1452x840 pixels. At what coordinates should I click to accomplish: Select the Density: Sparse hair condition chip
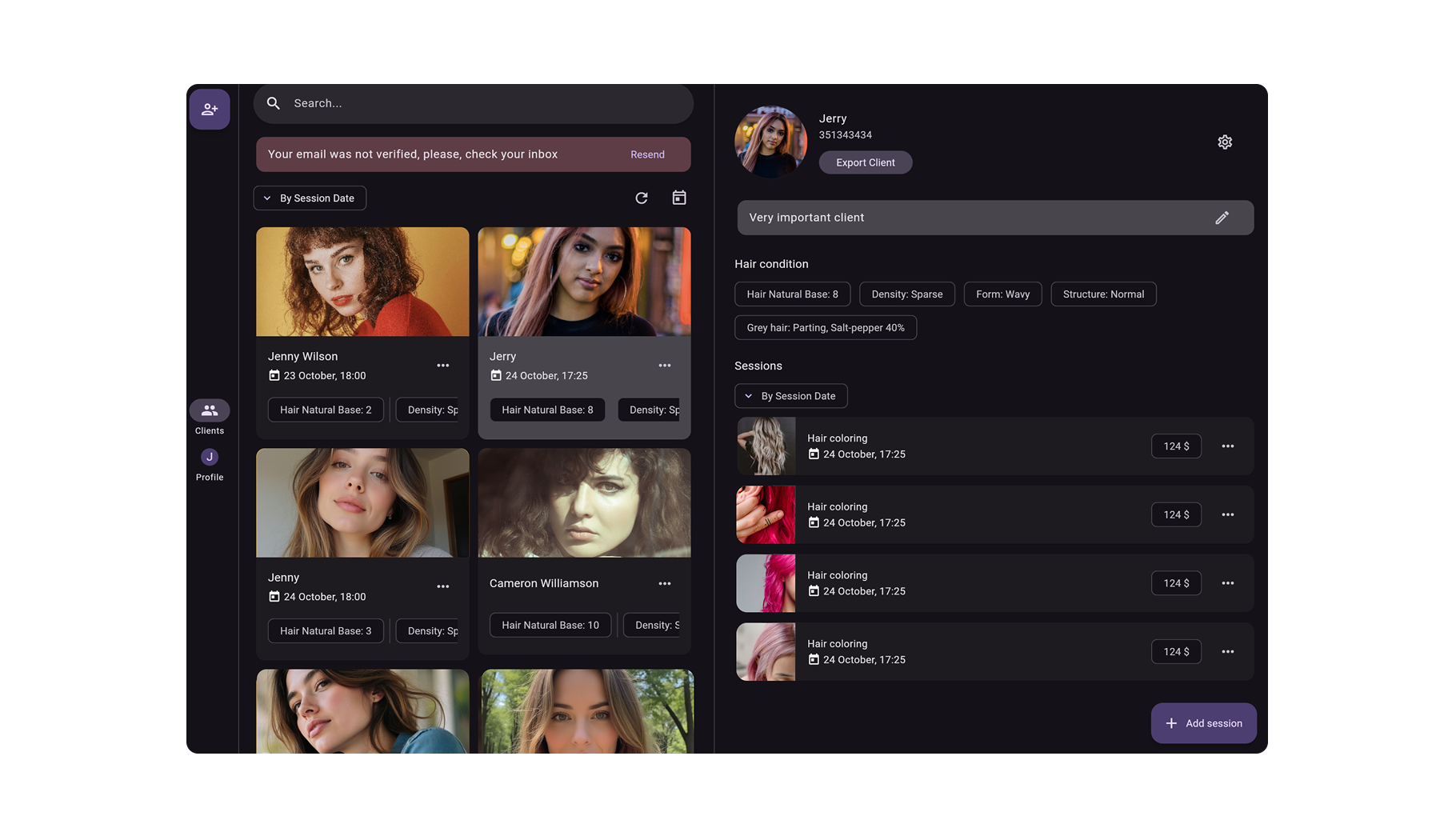click(x=906, y=294)
